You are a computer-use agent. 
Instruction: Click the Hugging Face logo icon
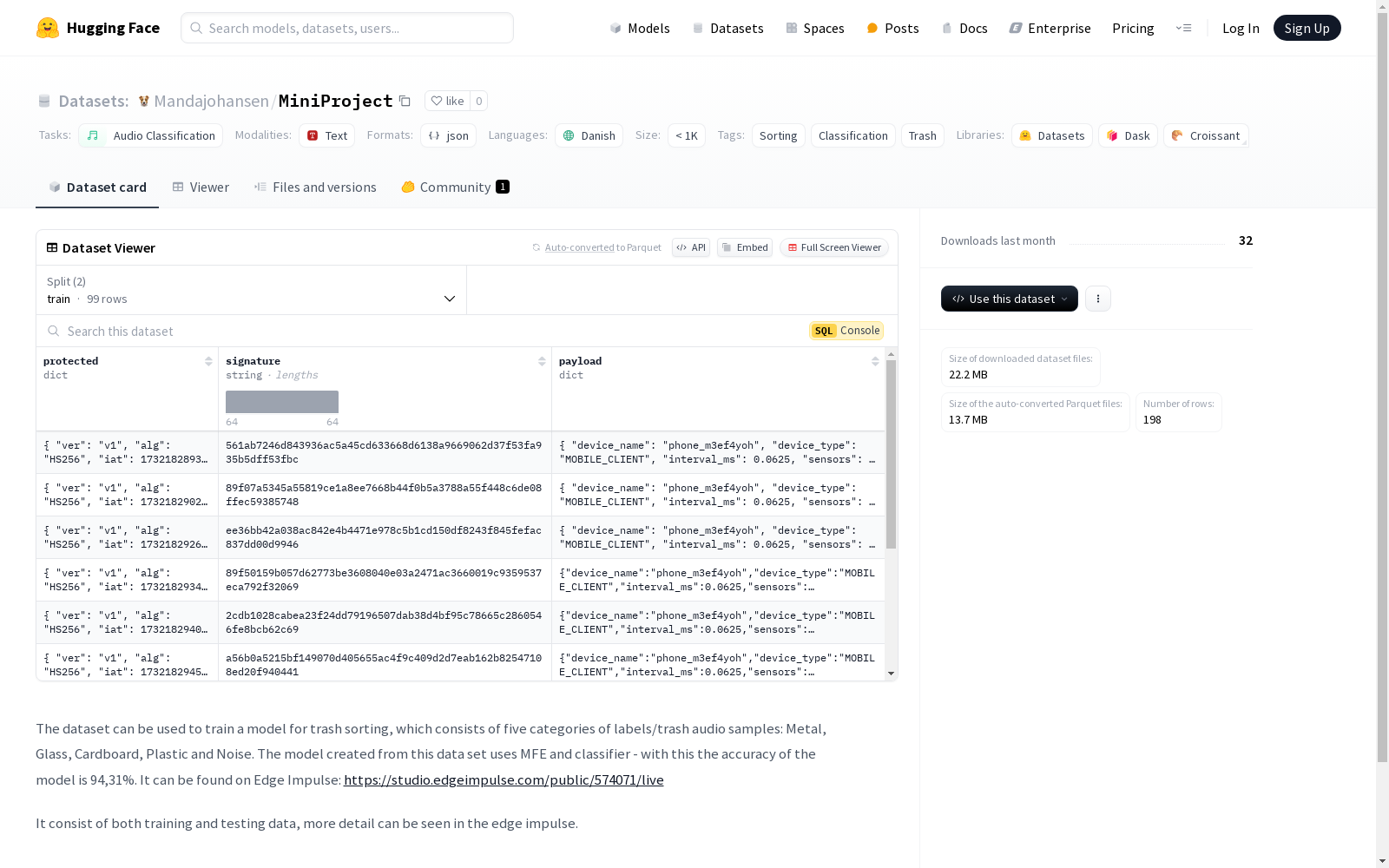pos(48,28)
